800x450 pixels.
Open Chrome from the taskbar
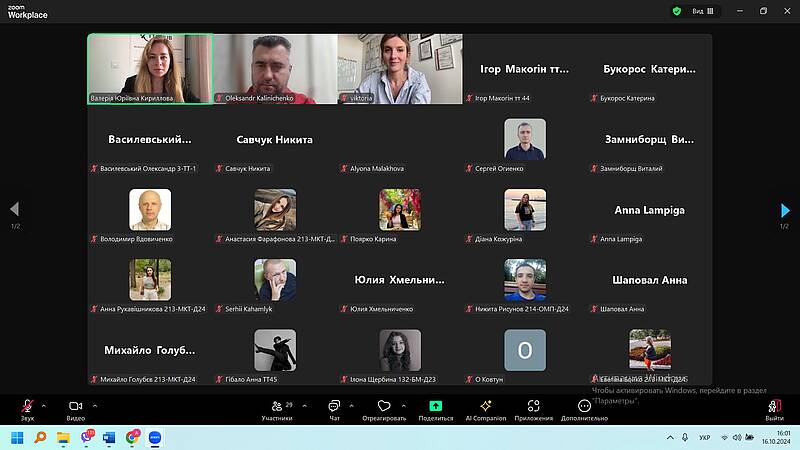[133, 437]
